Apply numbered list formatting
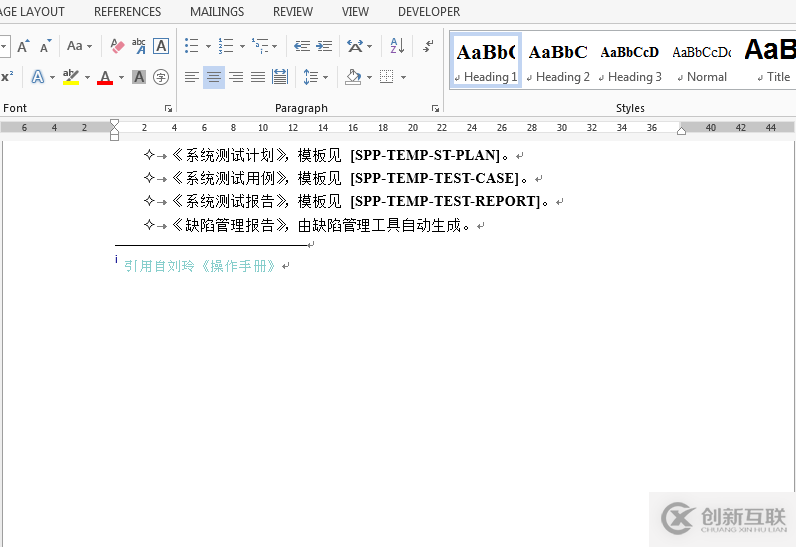This screenshot has height=547, width=796. (226, 46)
